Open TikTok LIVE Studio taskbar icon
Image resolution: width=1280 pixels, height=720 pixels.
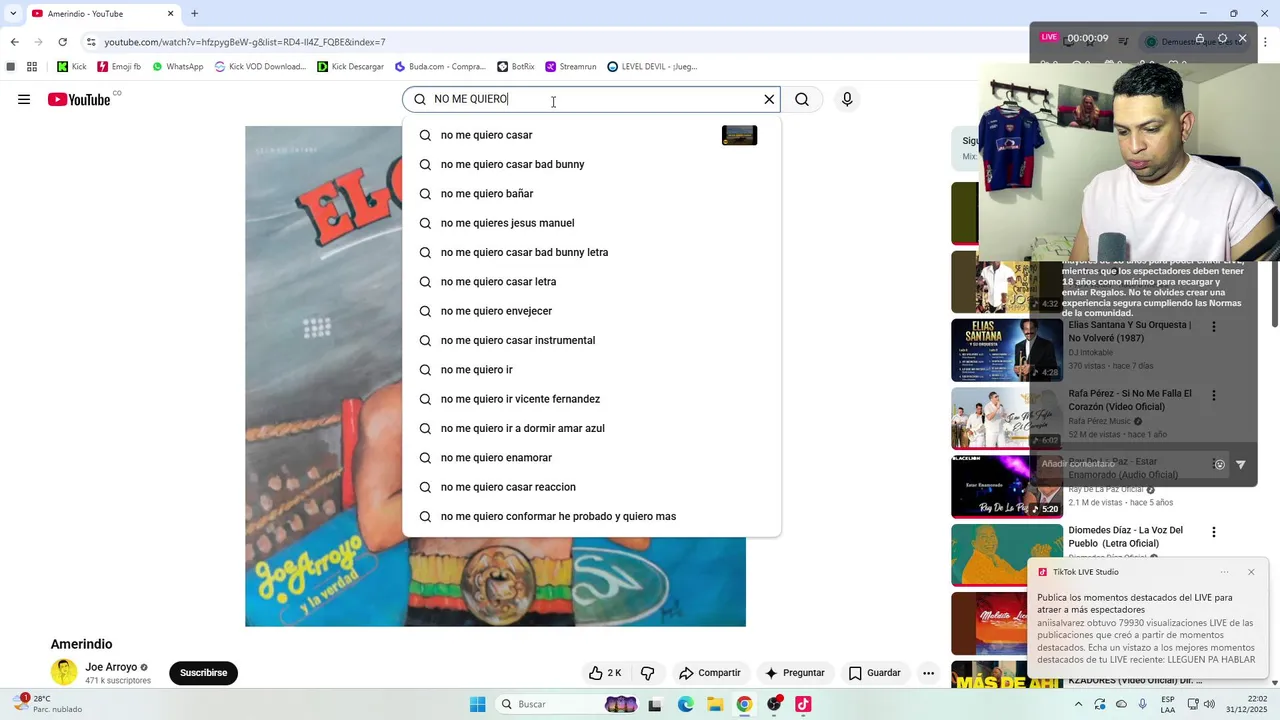(x=803, y=704)
